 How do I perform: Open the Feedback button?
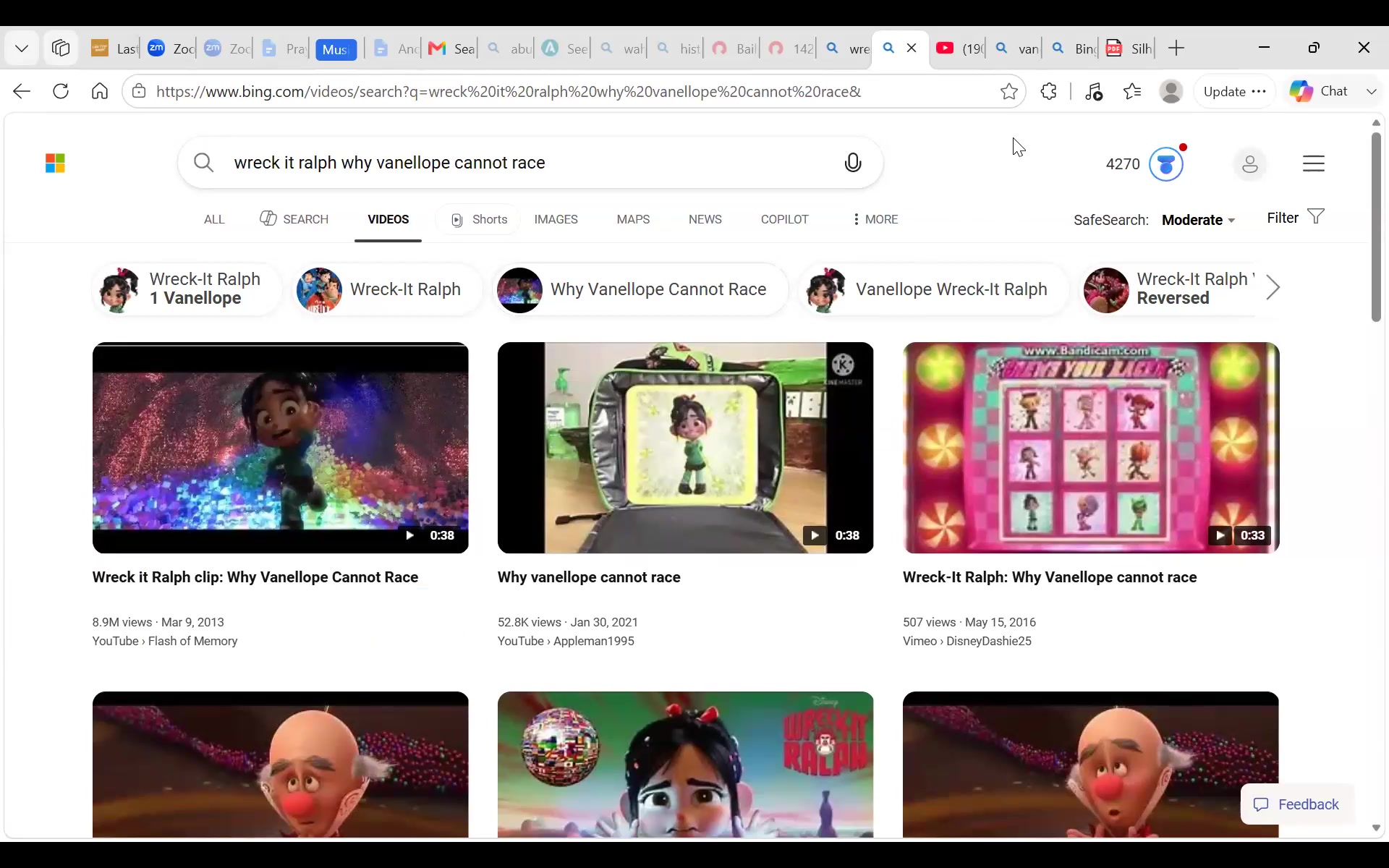pyautogui.click(x=1296, y=804)
